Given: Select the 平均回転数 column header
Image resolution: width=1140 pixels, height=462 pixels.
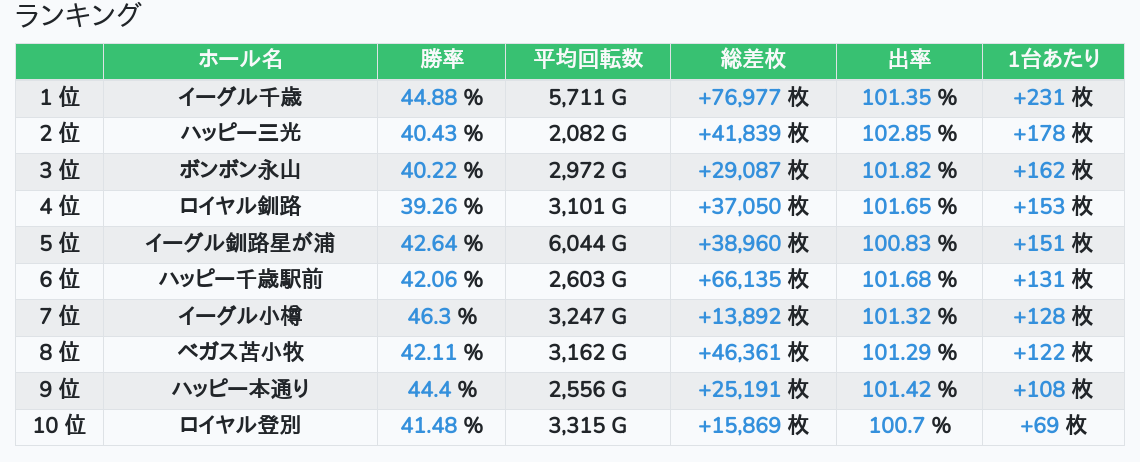Looking at the screenshot, I should click(588, 60).
